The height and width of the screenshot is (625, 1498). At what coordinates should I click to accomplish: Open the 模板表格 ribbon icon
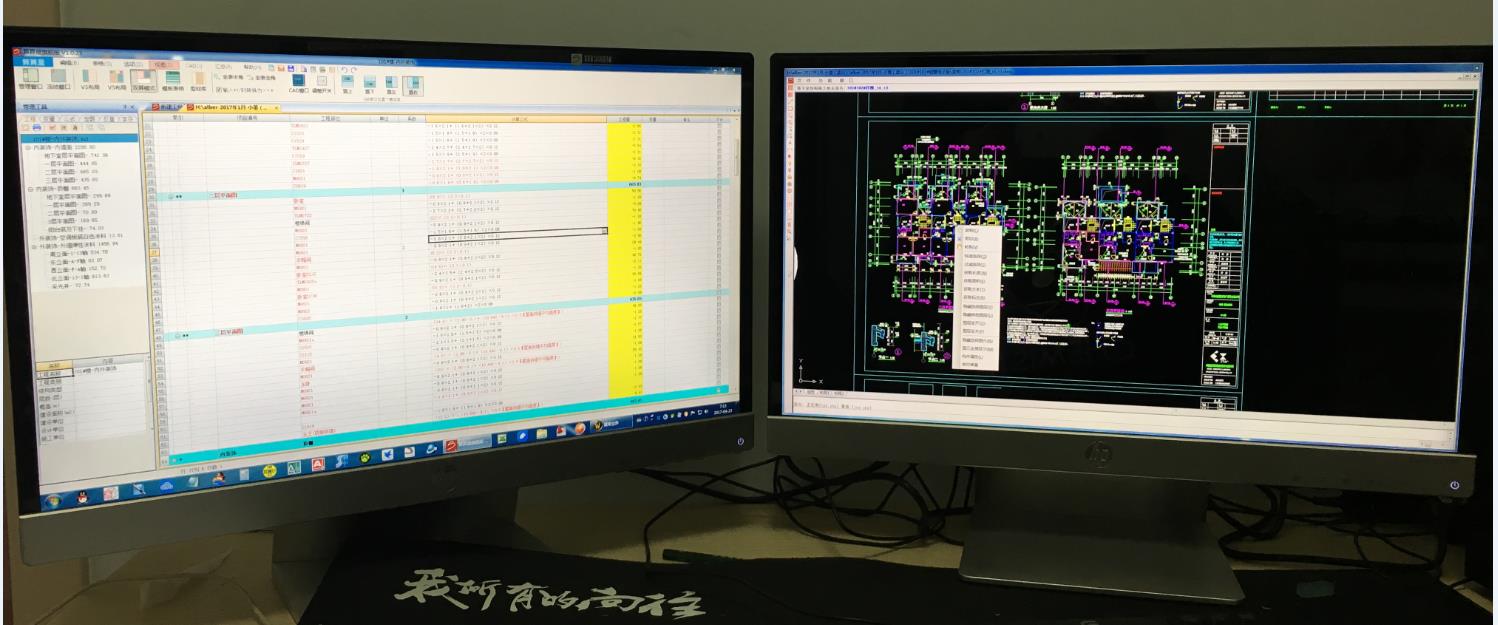pyautogui.click(x=173, y=80)
